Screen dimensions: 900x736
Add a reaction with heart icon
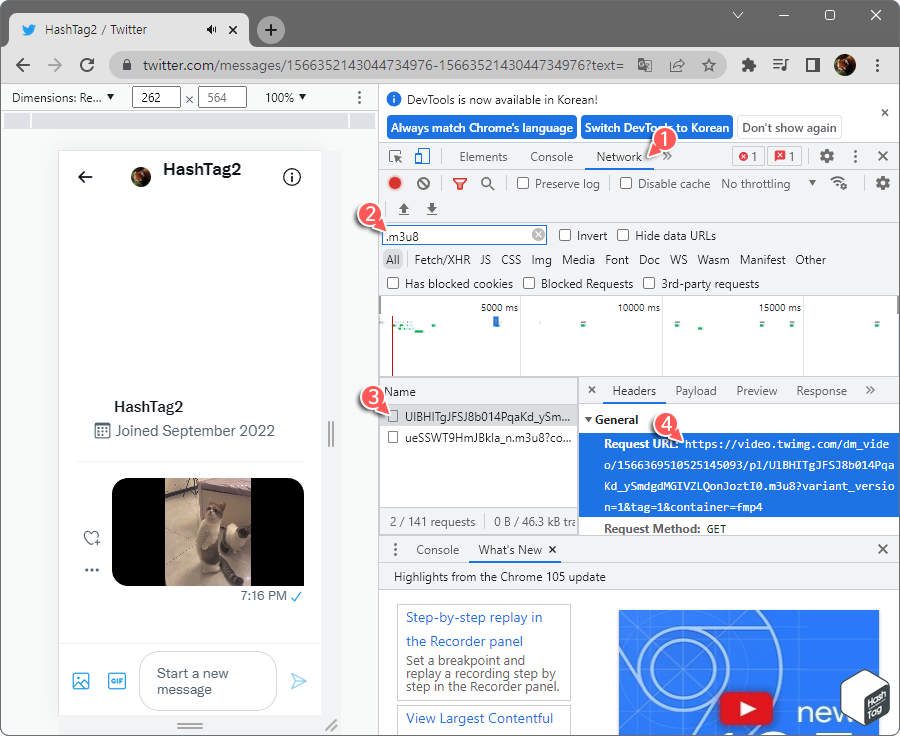92,538
